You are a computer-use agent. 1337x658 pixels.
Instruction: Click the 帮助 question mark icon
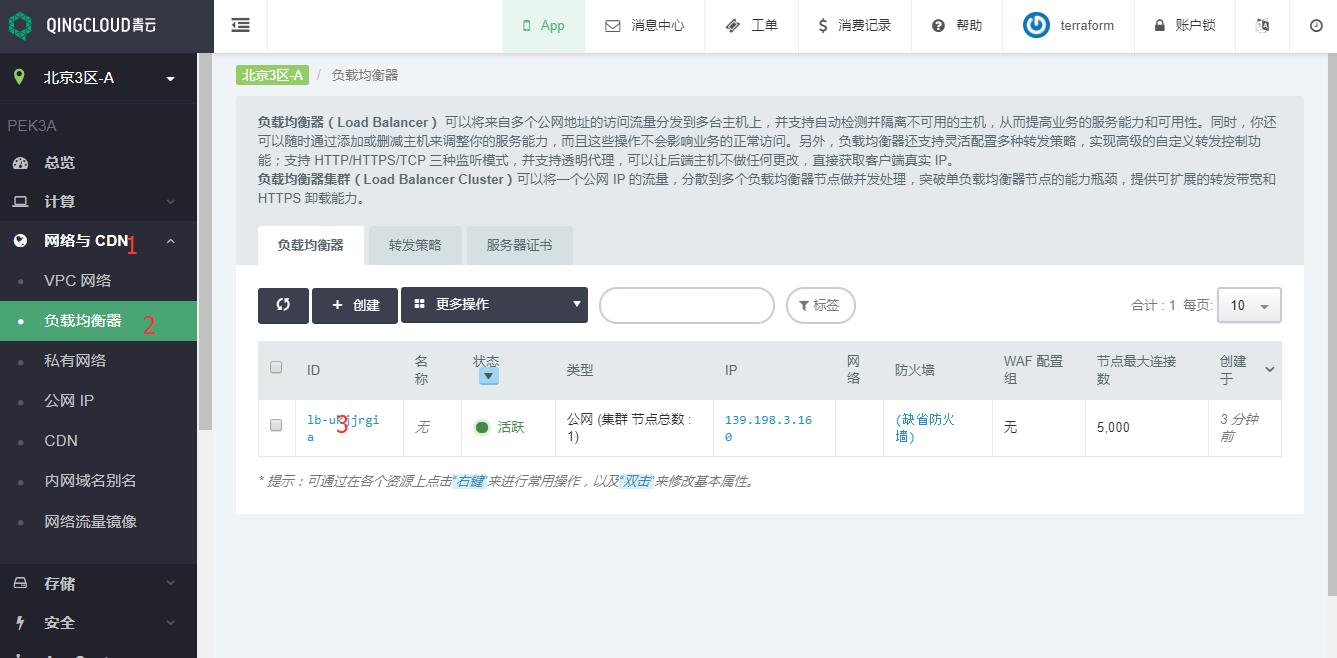[938, 26]
